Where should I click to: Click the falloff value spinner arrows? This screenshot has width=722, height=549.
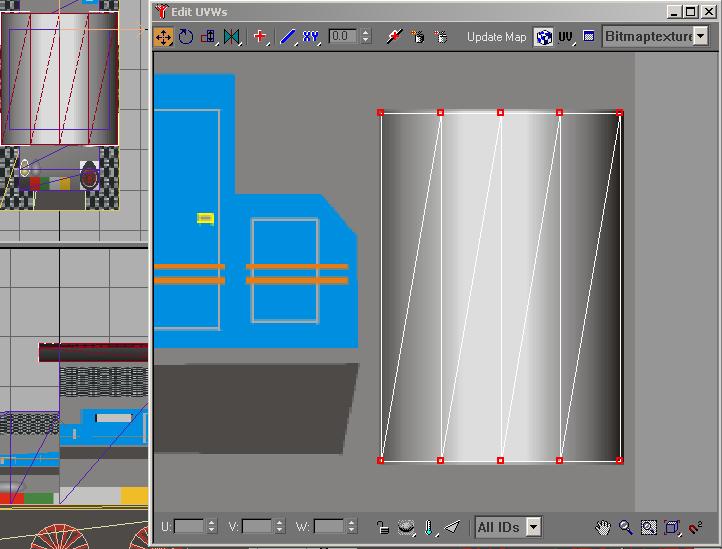pos(366,36)
